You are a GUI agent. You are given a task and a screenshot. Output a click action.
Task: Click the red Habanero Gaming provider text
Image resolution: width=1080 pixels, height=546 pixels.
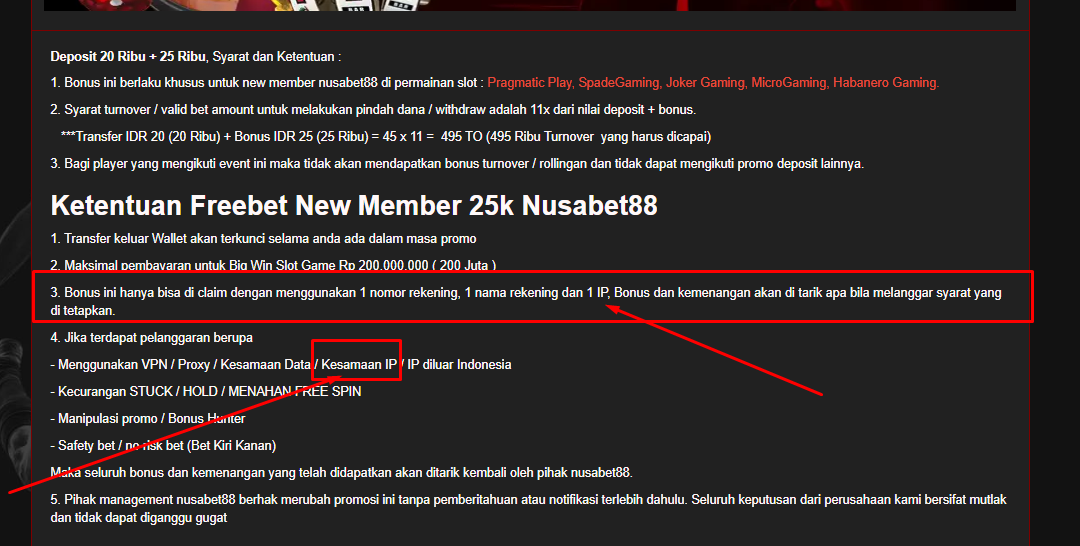pos(886,83)
